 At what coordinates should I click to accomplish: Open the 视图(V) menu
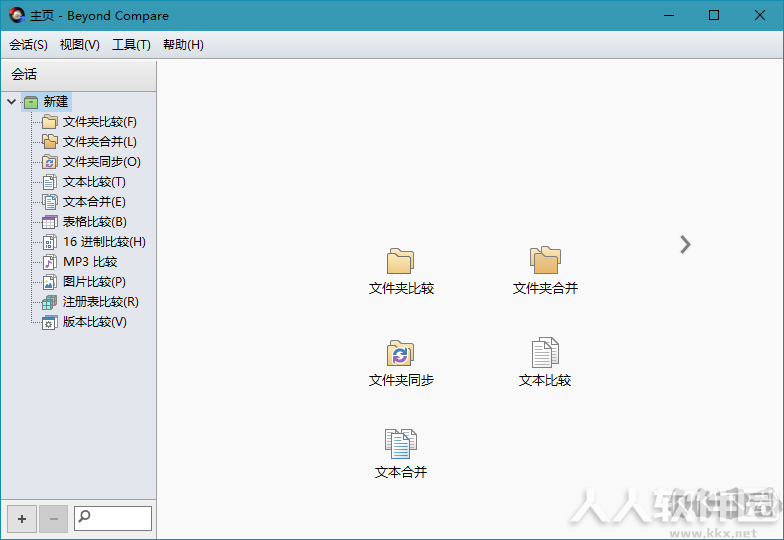coord(80,45)
